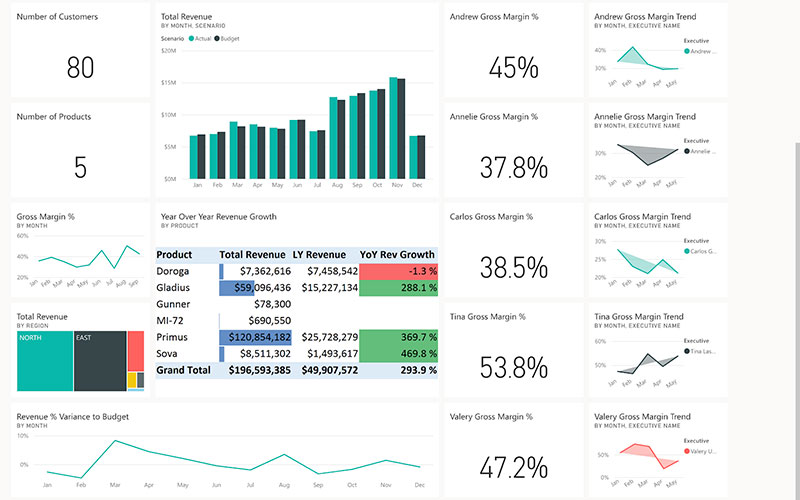This screenshot has width=800, height=500.
Task: Sort by the YoY Rev Growth header
Action: pos(397,255)
